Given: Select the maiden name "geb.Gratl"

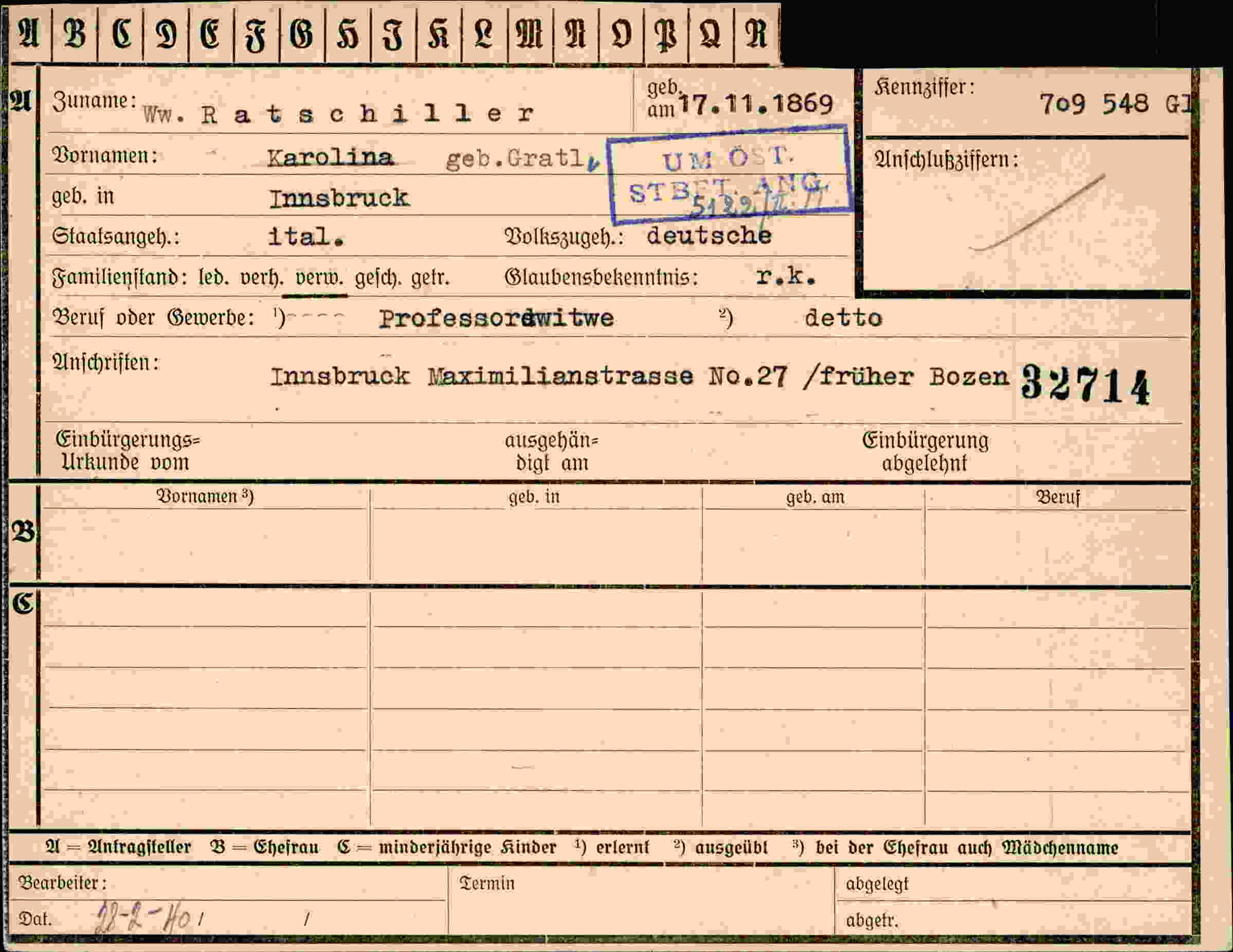Looking at the screenshot, I should click(515, 159).
